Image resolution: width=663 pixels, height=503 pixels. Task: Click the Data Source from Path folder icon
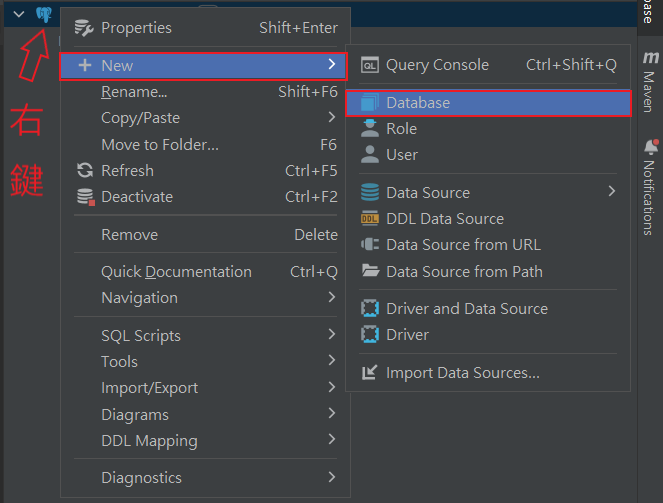370,271
